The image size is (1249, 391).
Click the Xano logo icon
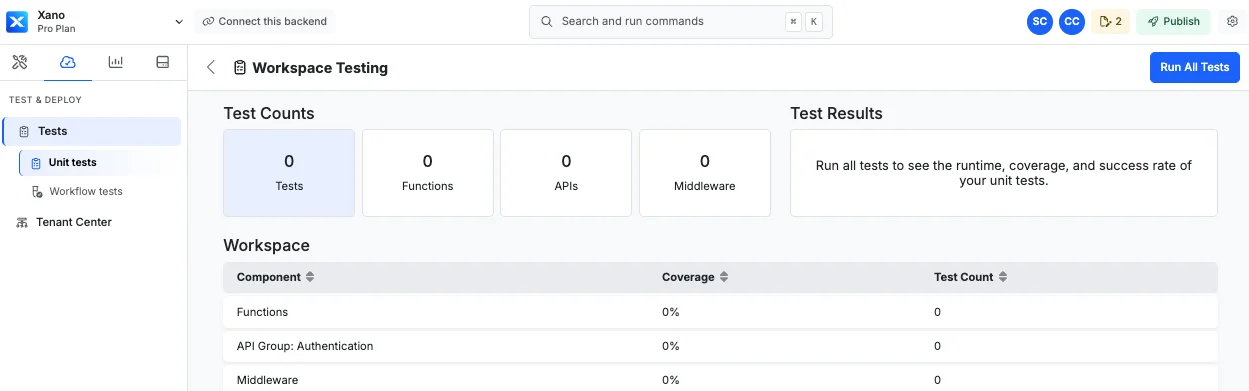click(x=18, y=21)
